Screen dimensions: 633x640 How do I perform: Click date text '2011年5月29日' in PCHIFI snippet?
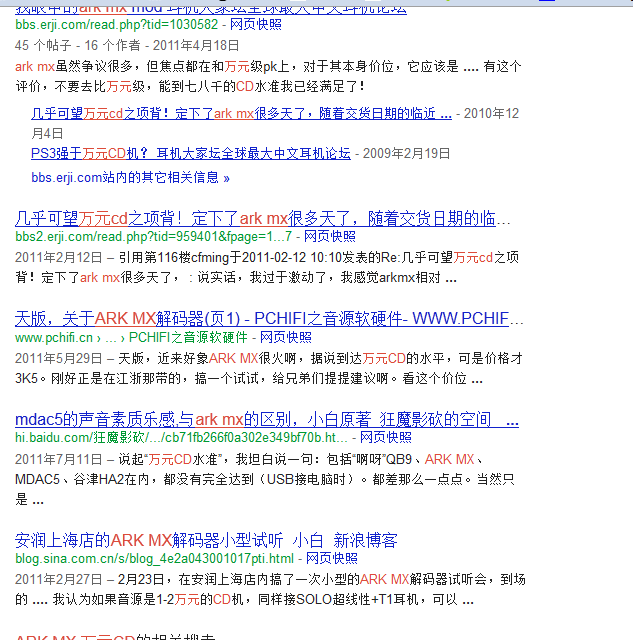click(58, 358)
